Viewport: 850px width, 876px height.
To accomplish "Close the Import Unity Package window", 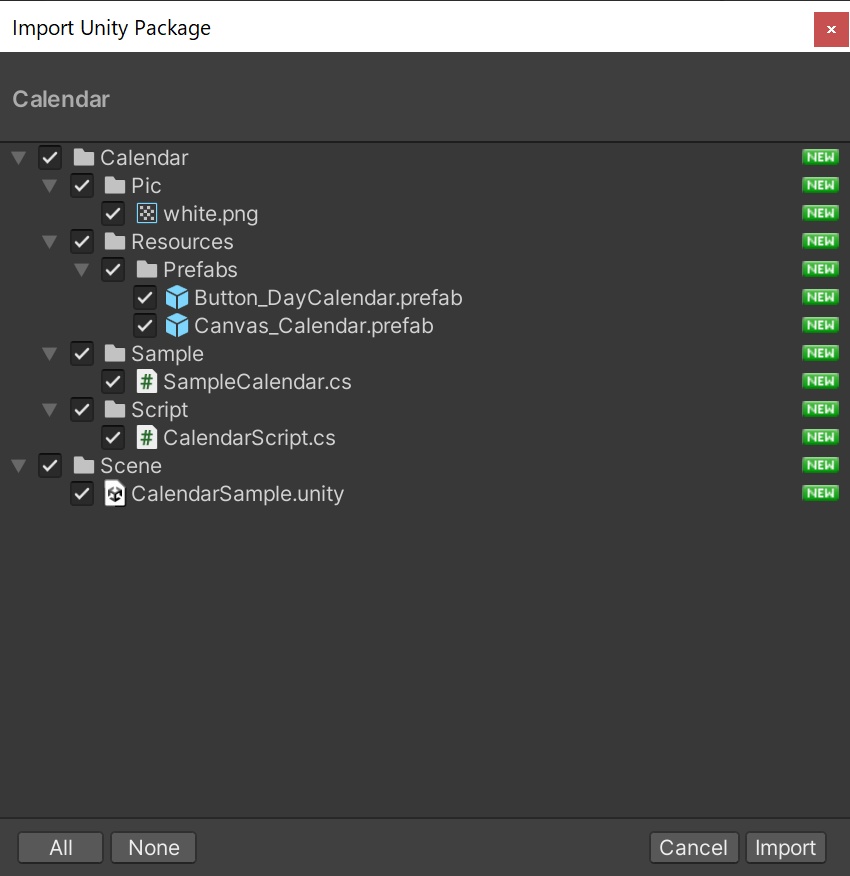I will click(830, 29).
